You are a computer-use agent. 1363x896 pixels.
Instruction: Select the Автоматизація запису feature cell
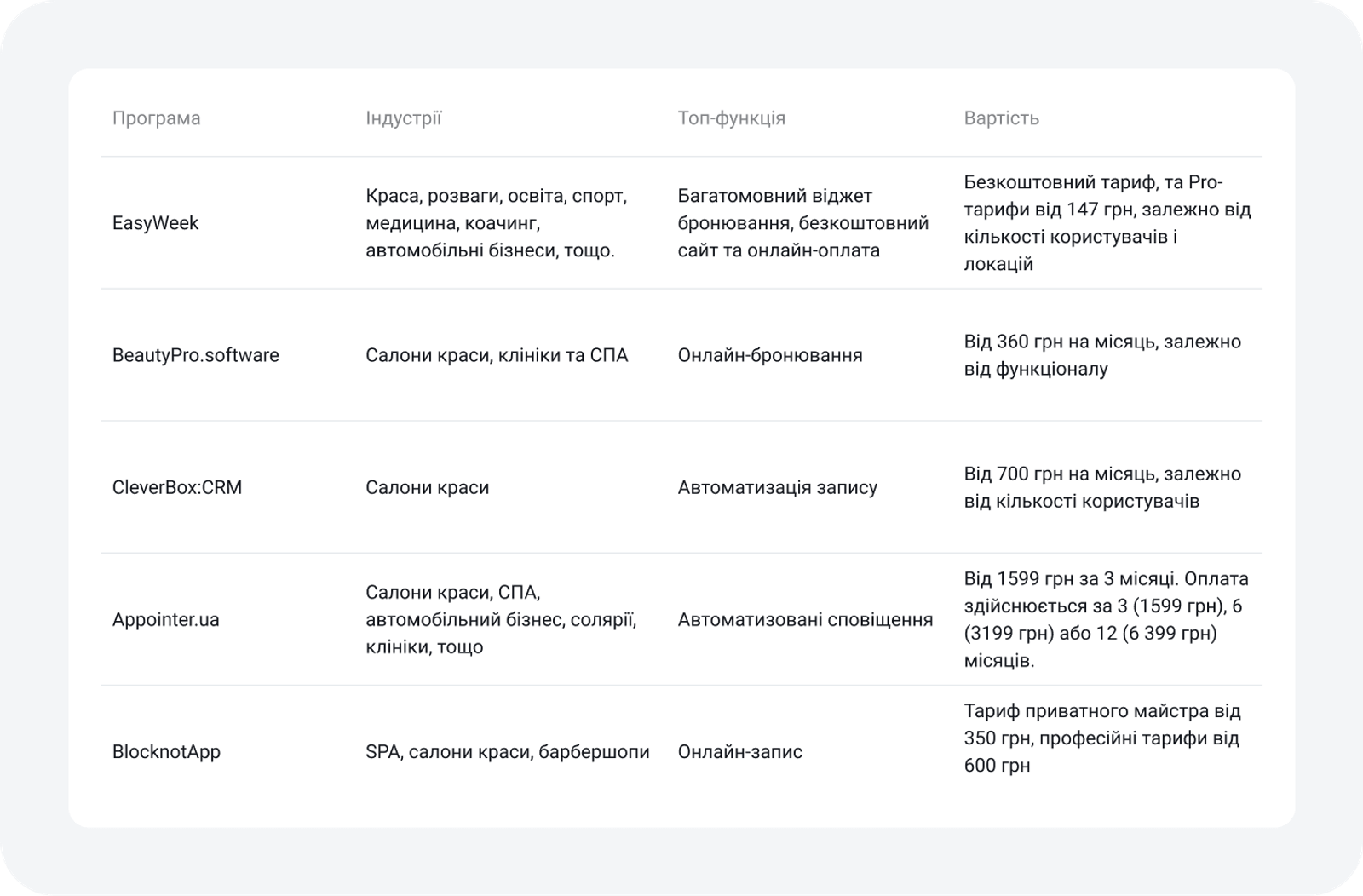(x=777, y=487)
